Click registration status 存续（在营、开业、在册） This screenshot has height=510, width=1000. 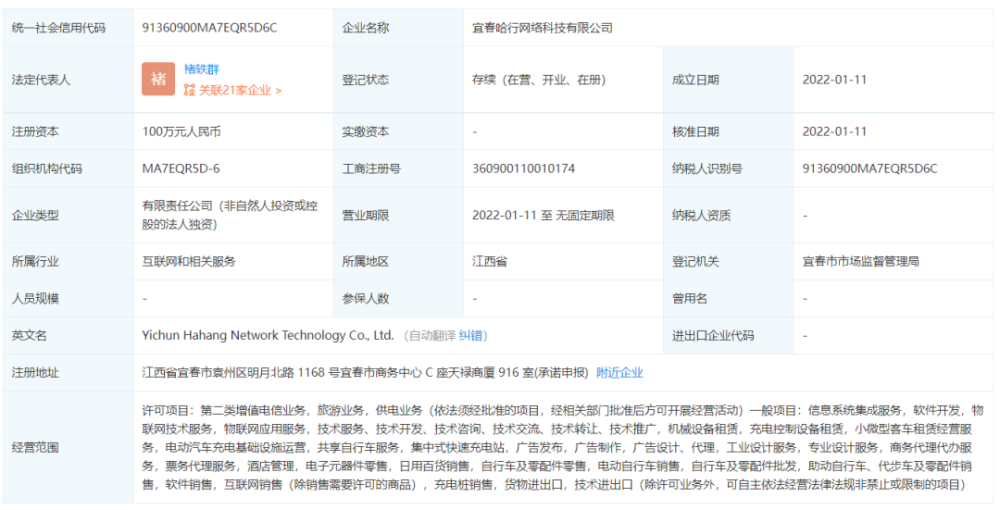(539, 80)
